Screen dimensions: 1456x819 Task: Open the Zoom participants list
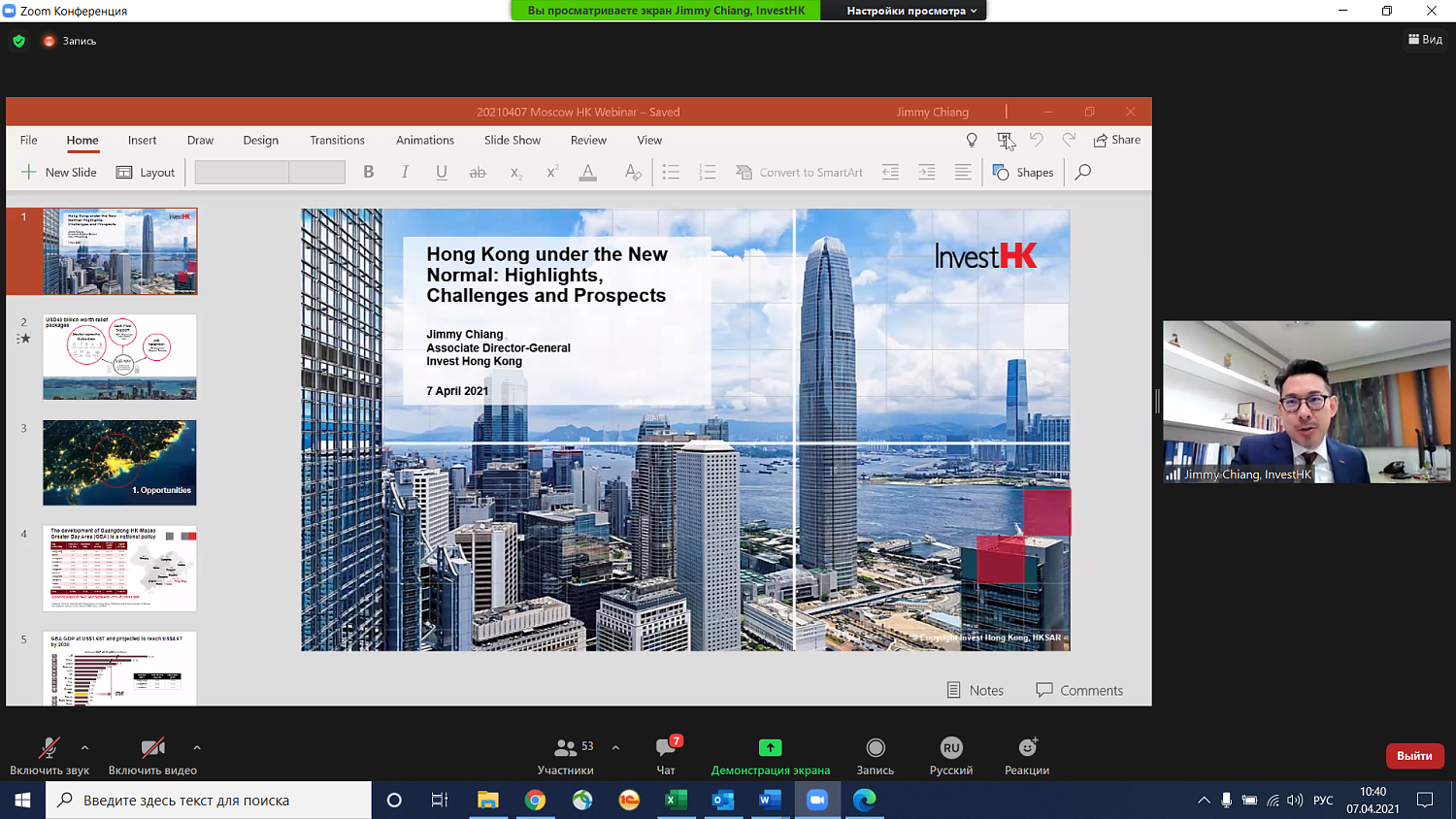coord(566,755)
